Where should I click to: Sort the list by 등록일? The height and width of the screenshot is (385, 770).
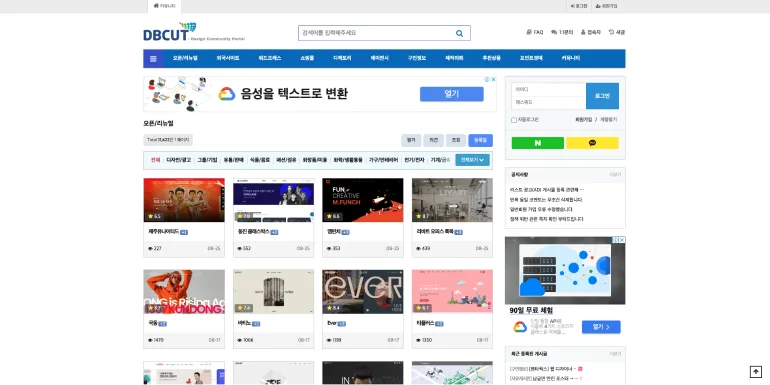480,140
